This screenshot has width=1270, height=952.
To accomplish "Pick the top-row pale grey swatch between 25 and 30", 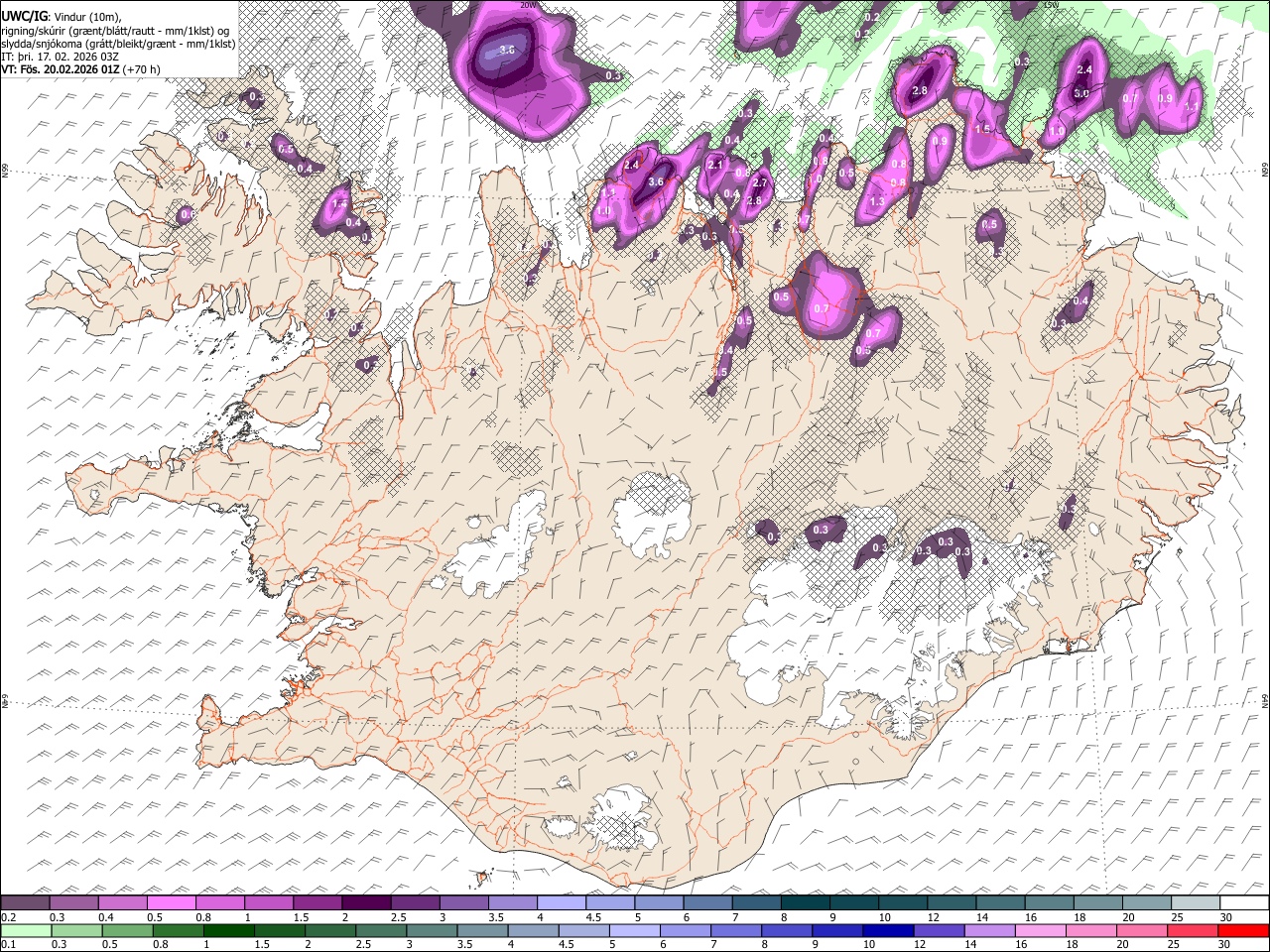I will 1195,902.
